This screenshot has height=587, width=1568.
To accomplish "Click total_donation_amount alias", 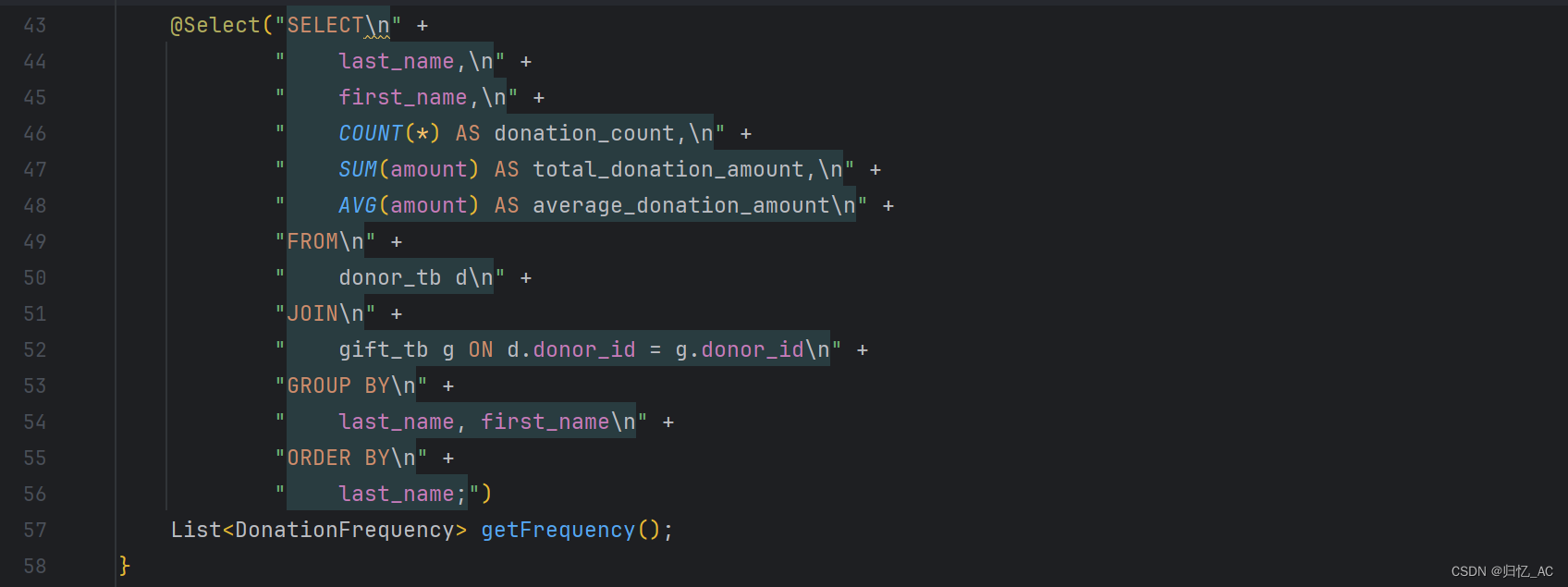I will (x=668, y=170).
